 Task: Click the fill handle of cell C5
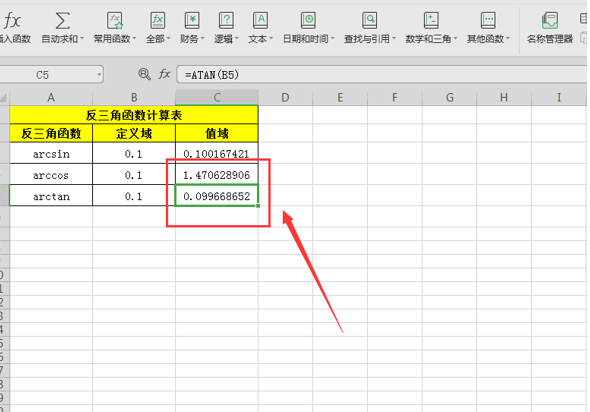click(258, 206)
